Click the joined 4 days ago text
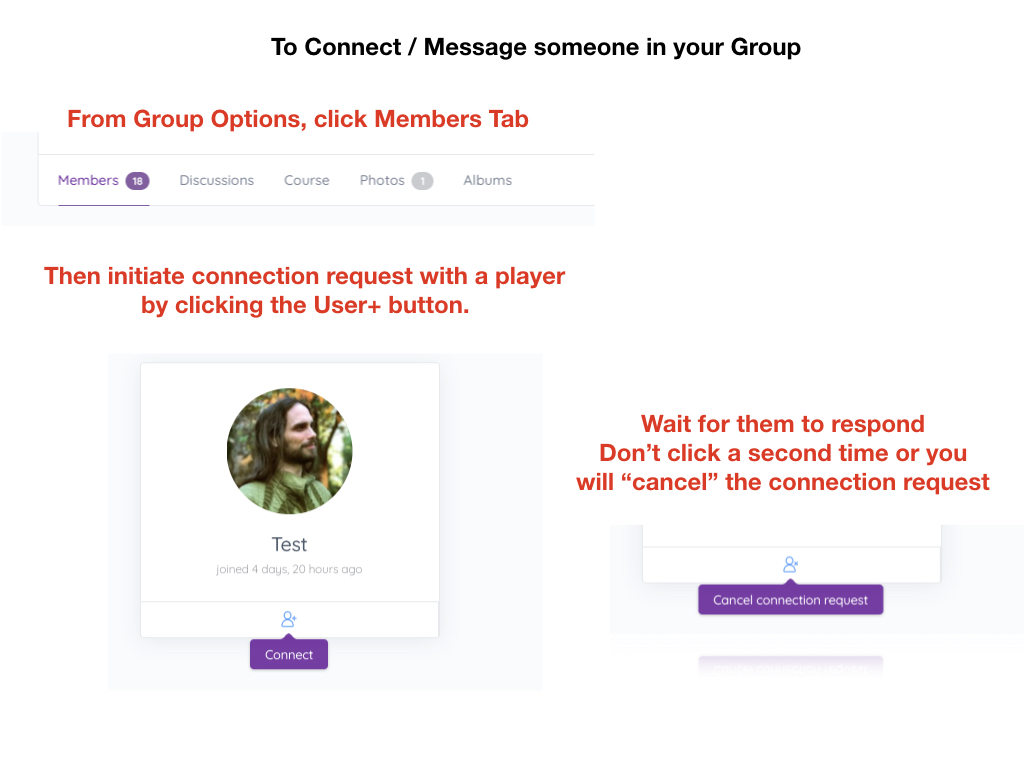1024x768 pixels. point(289,569)
